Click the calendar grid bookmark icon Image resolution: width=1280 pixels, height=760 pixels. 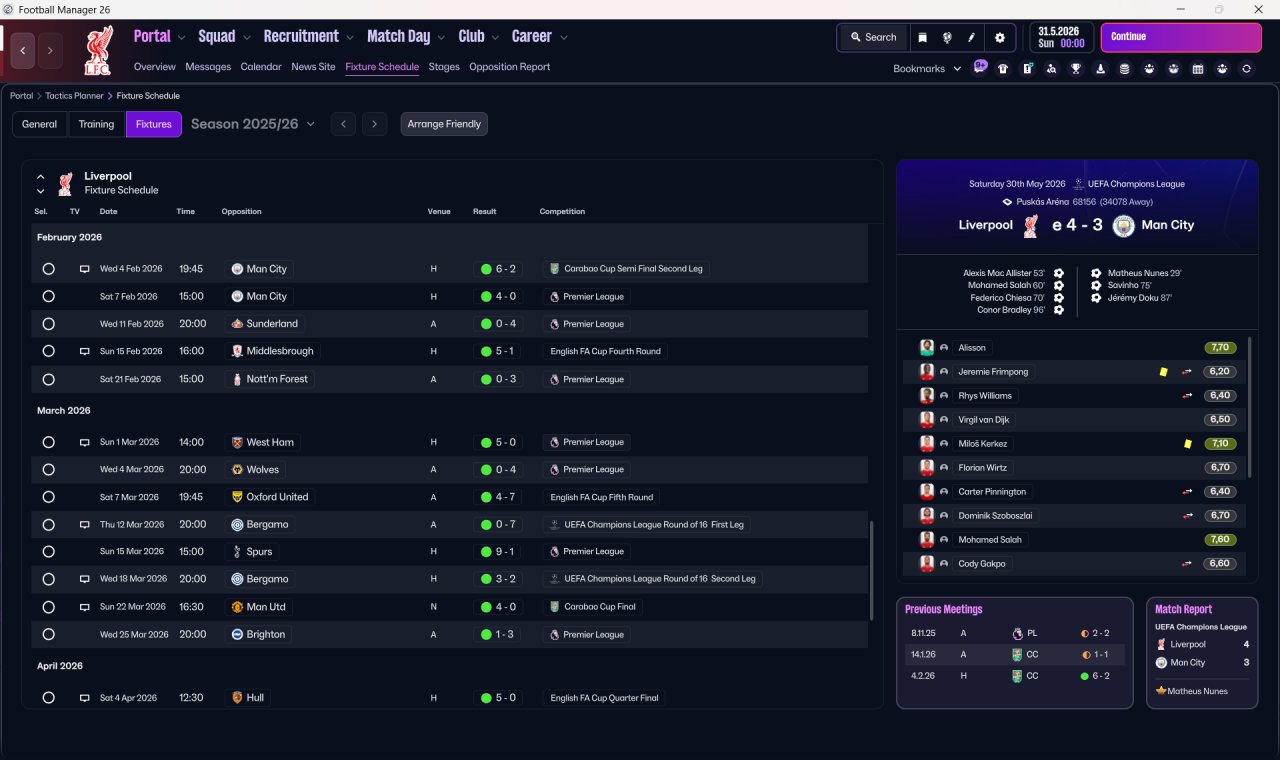click(1198, 69)
